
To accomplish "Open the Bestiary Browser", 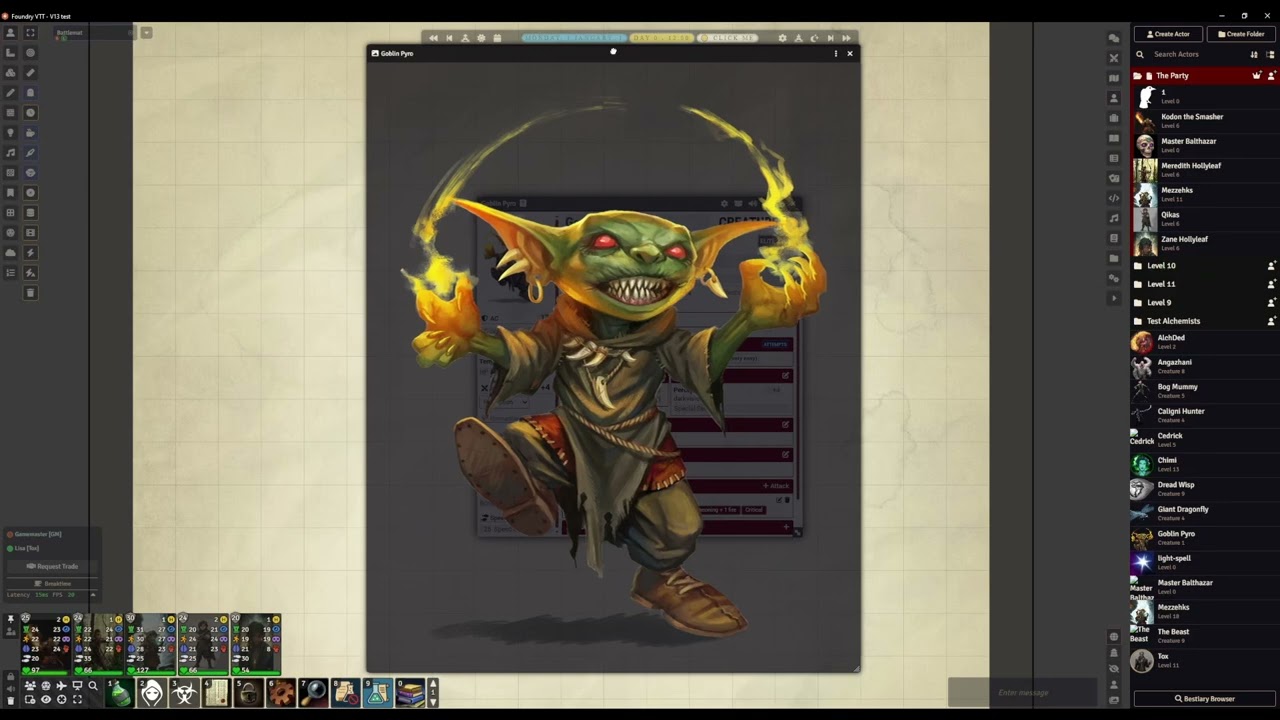I will [1204, 699].
